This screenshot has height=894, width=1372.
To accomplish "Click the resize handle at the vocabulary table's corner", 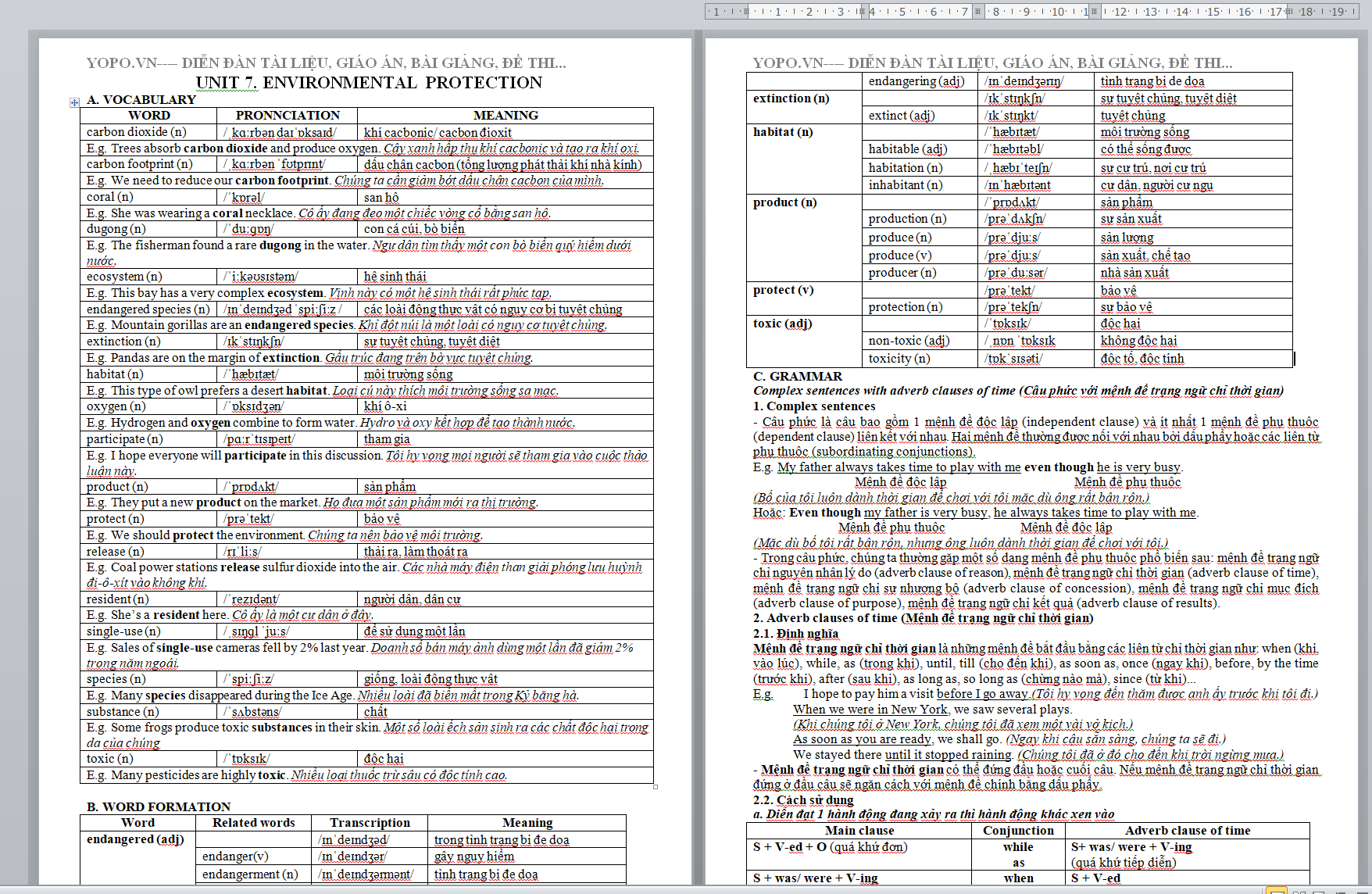I will 655,787.
